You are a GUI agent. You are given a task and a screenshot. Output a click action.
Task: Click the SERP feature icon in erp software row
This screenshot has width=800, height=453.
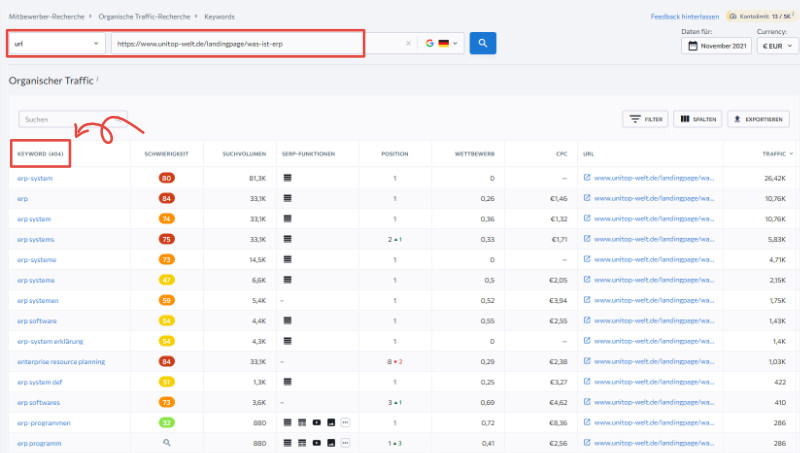coord(288,320)
